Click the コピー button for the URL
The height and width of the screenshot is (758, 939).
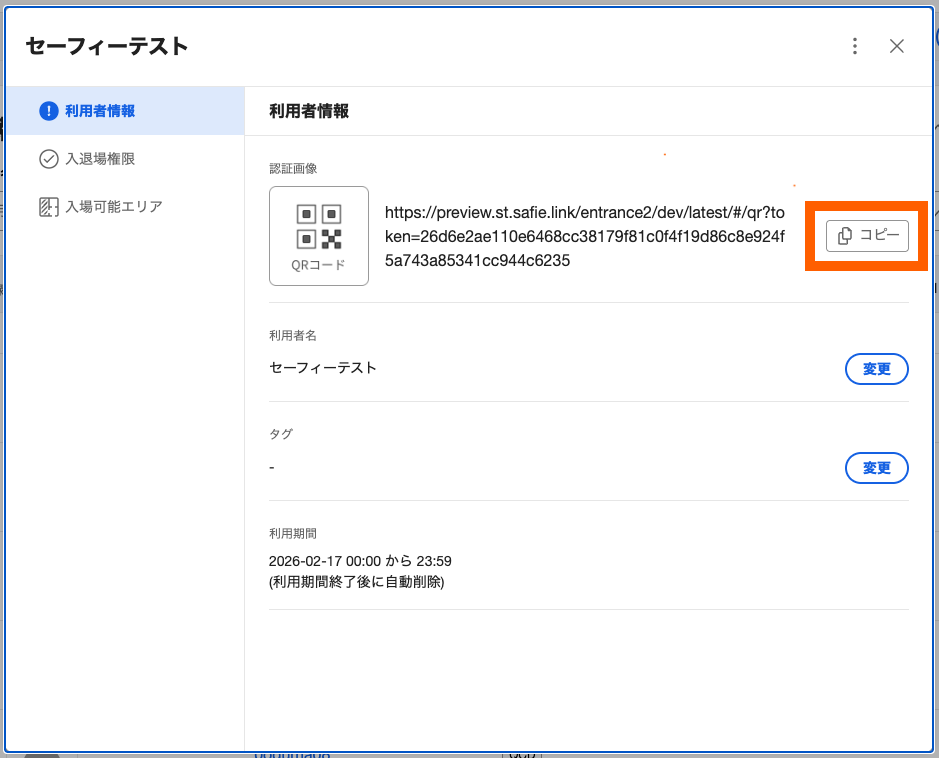(867, 236)
